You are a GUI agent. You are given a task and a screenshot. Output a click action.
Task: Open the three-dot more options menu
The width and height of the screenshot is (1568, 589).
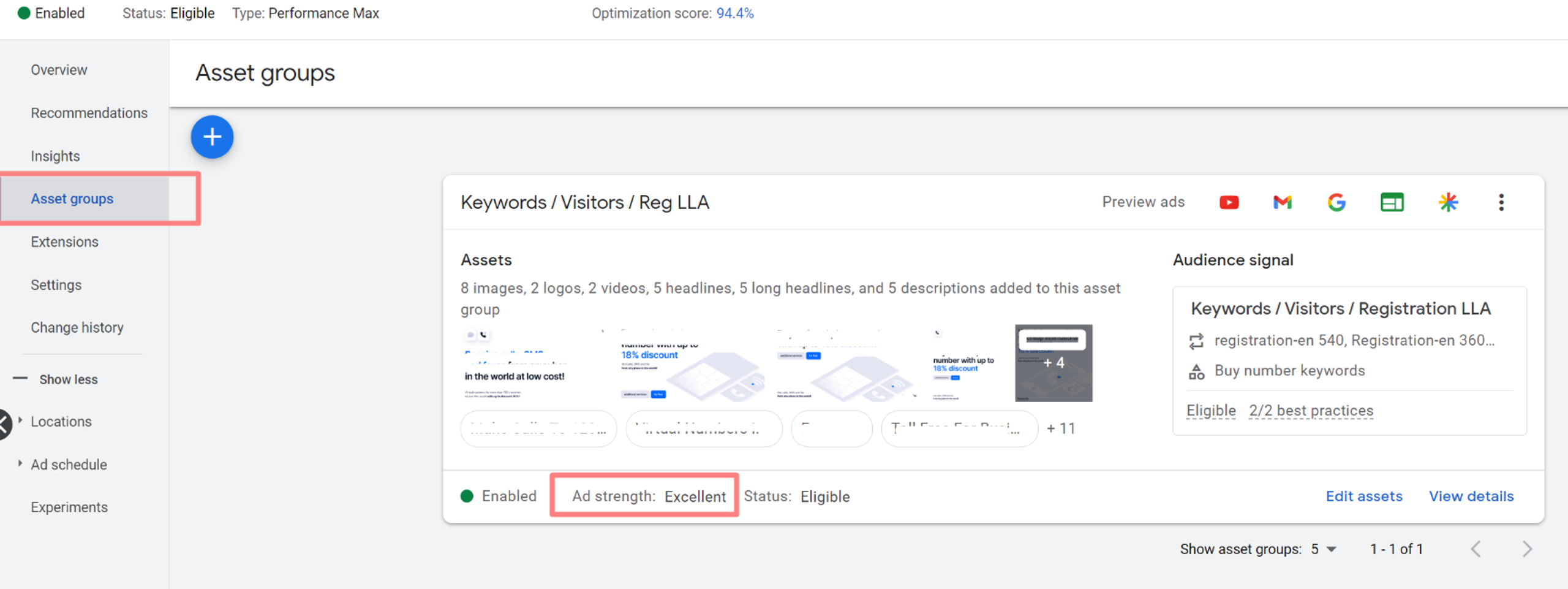pos(1501,202)
